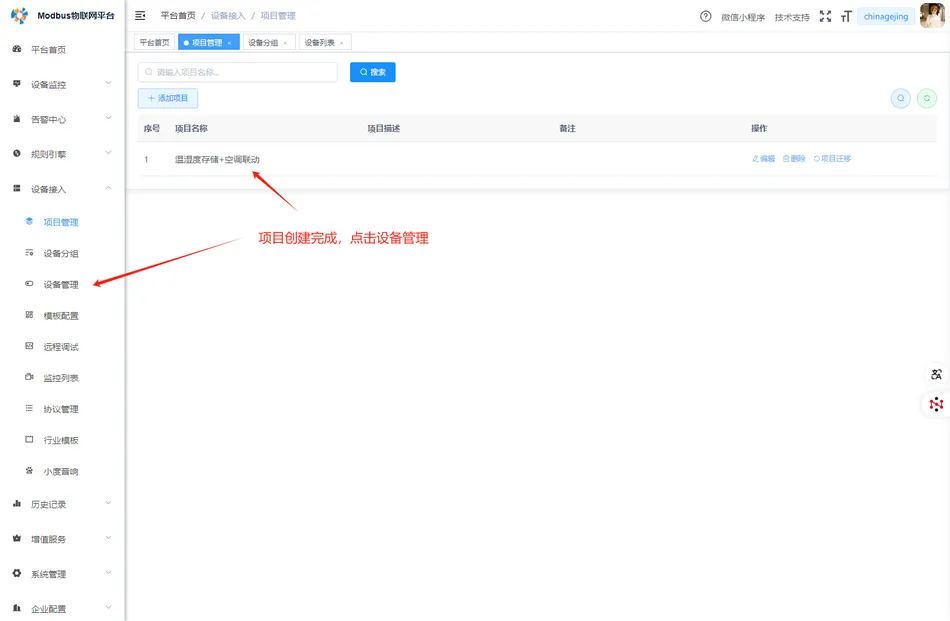Viewport: 950px width, 621px height.
Task: Collapse the expanded 设备接入 menu
Action: pos(47,188)
